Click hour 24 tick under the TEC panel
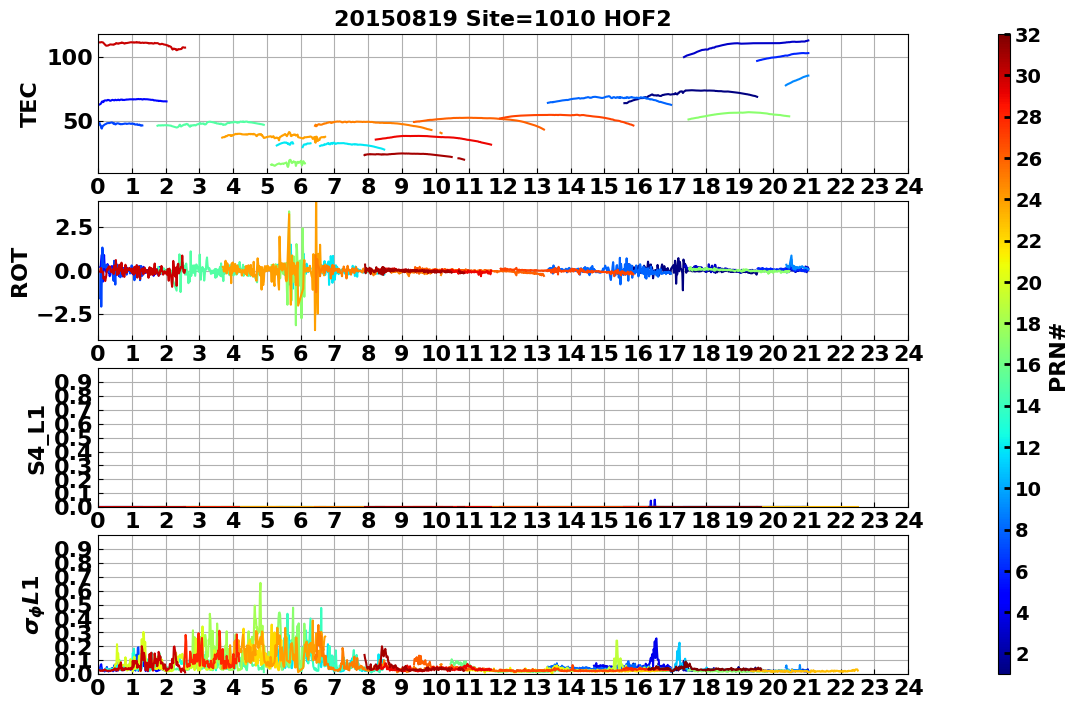The height and width of the screenshot is (709, 1077). (x=908, y=186)
